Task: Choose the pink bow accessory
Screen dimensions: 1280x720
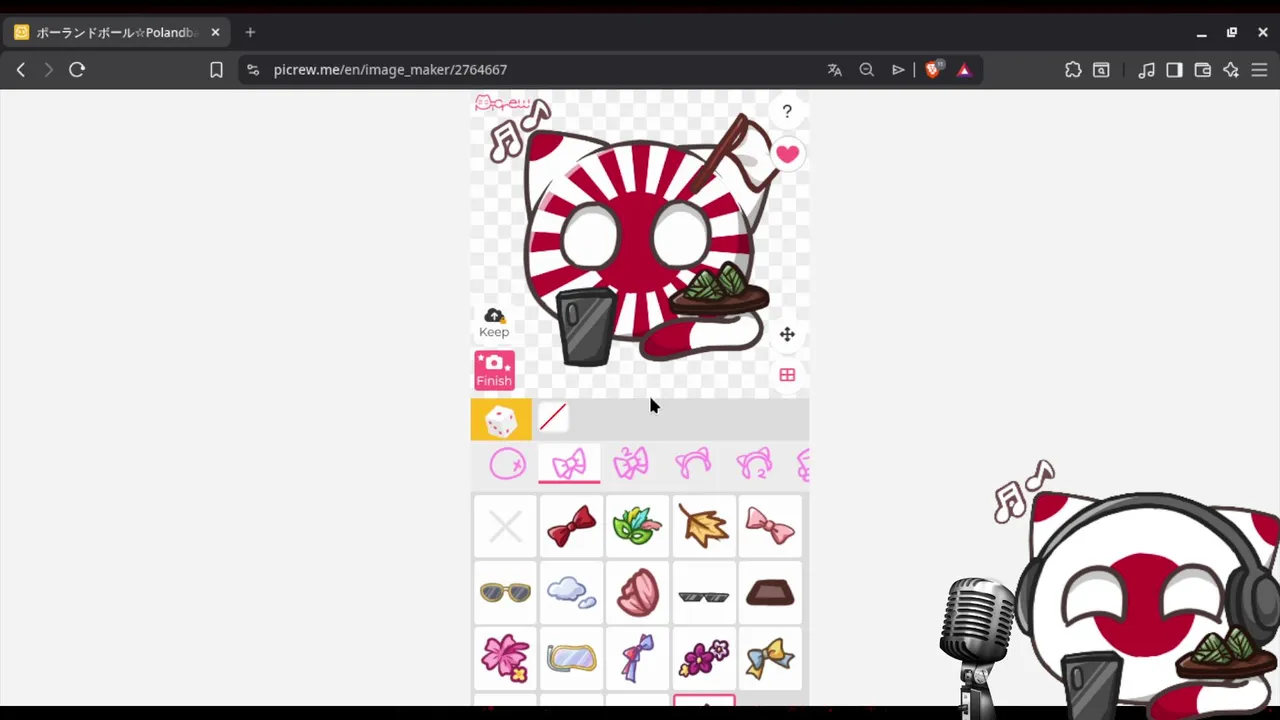Action: click(770, 526)
